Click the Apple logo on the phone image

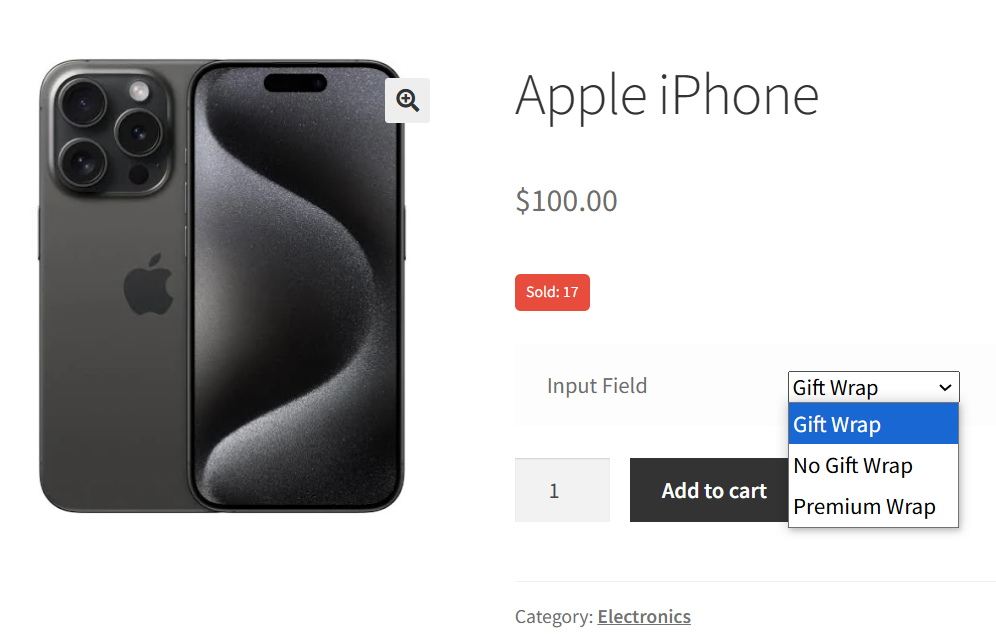coord(148,290)
